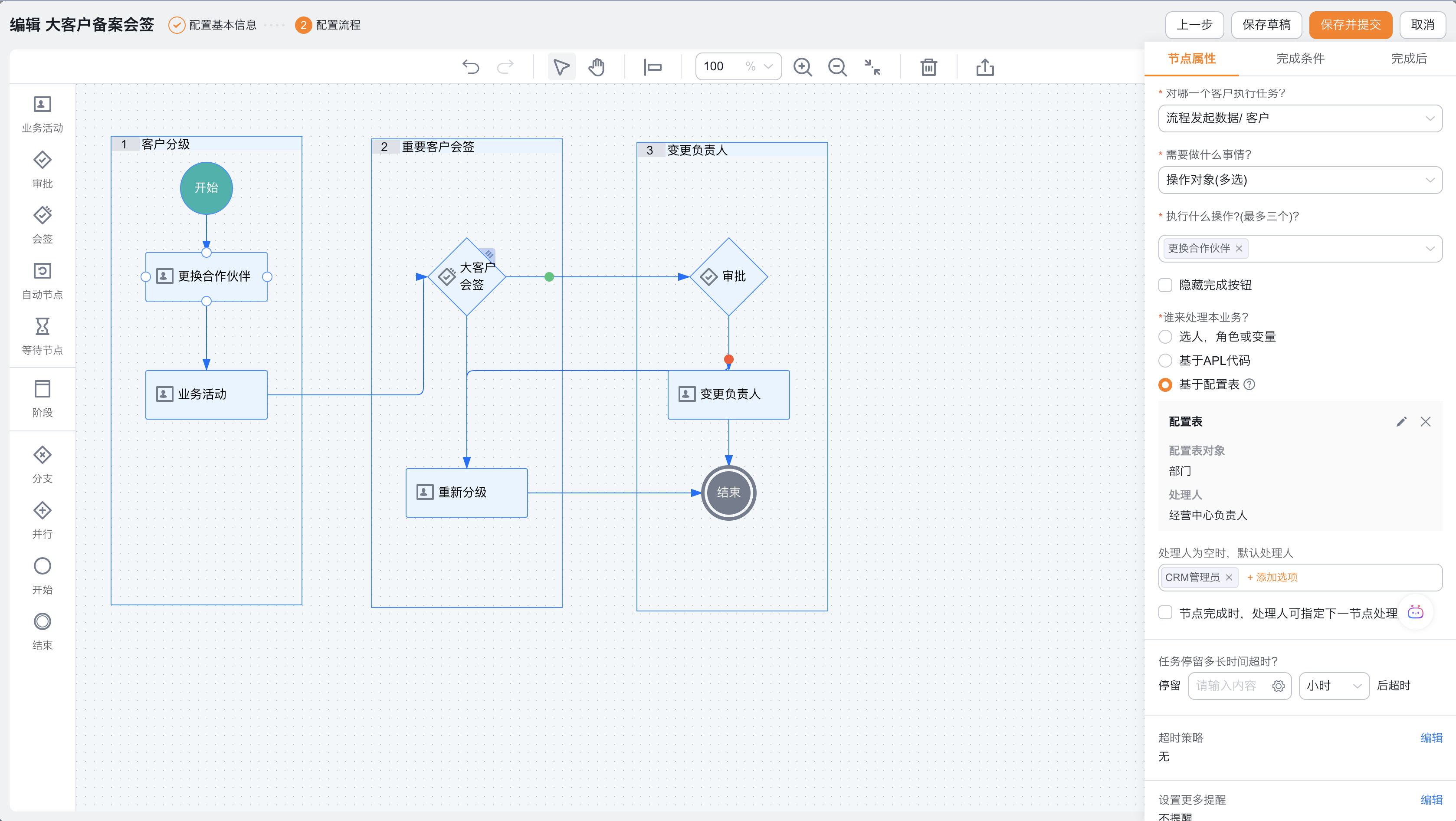Click the 保存并提交 button
This screenshot has height=821, width=1456.
(x=1350, y=25)
